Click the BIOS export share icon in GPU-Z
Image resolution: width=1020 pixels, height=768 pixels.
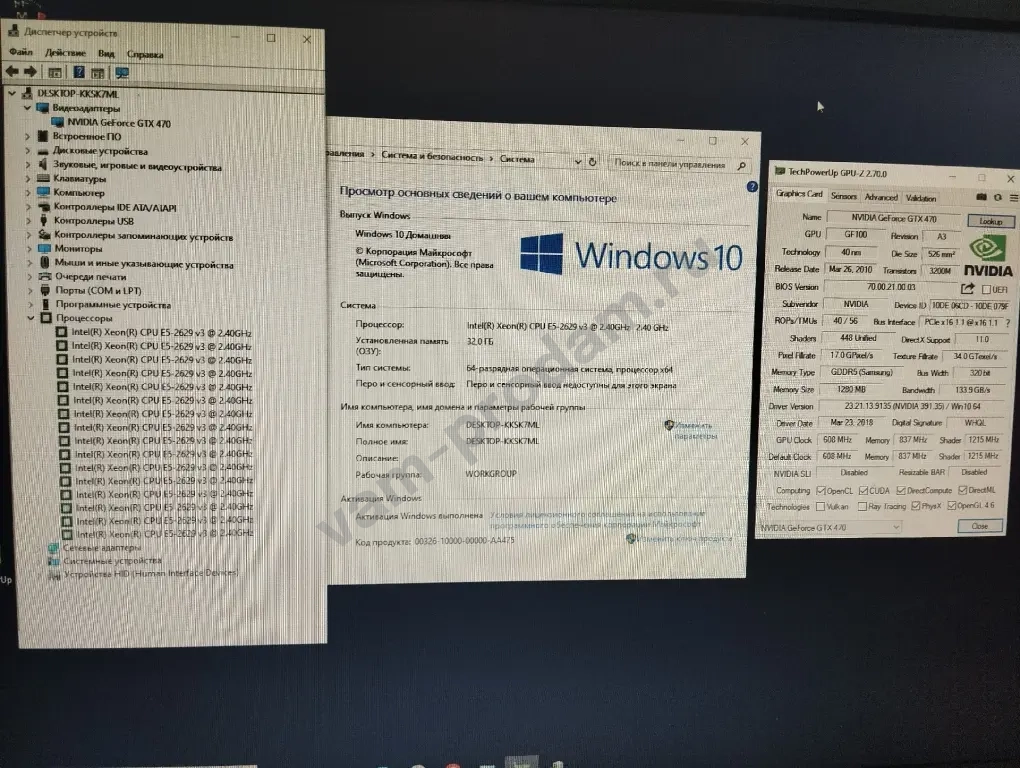pos(968,288)
